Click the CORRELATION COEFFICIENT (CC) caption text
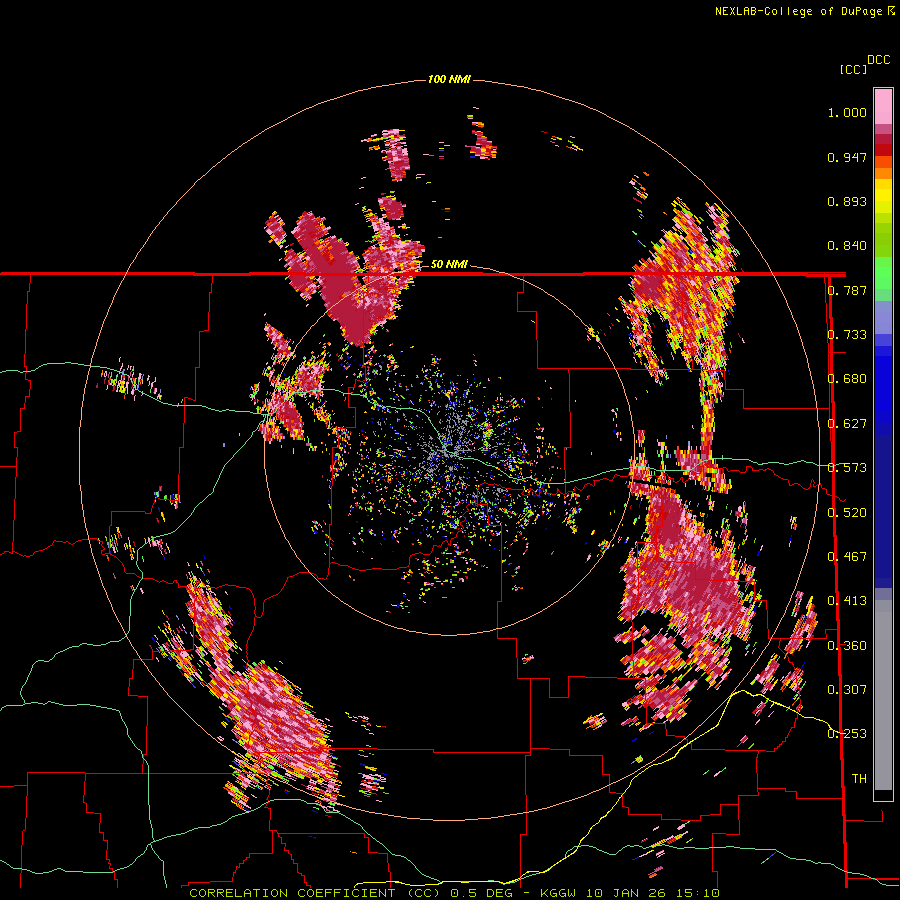 click(315, 893)
